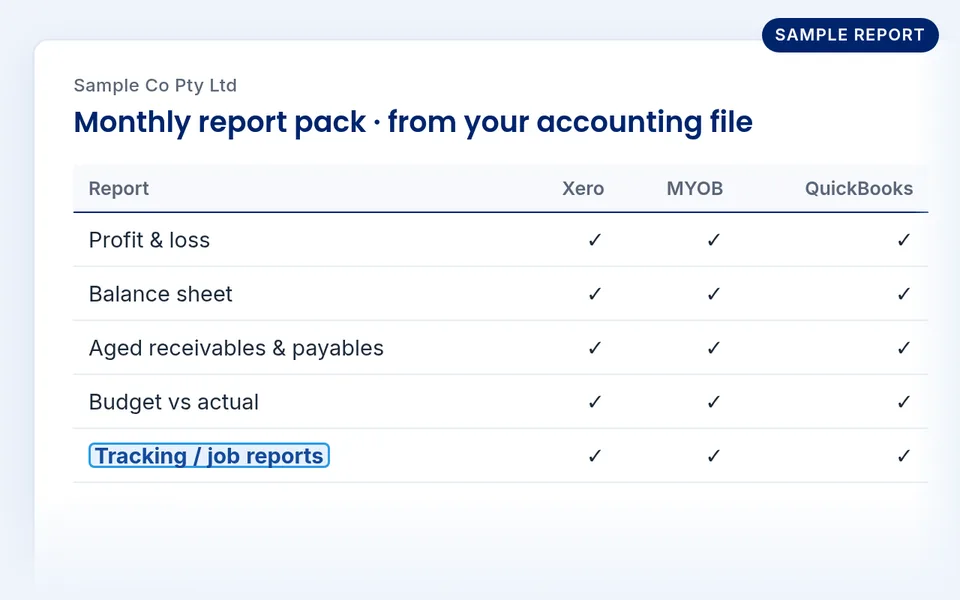Click the 'Xero' column header

pyautogui.click(x=583, y=189)
